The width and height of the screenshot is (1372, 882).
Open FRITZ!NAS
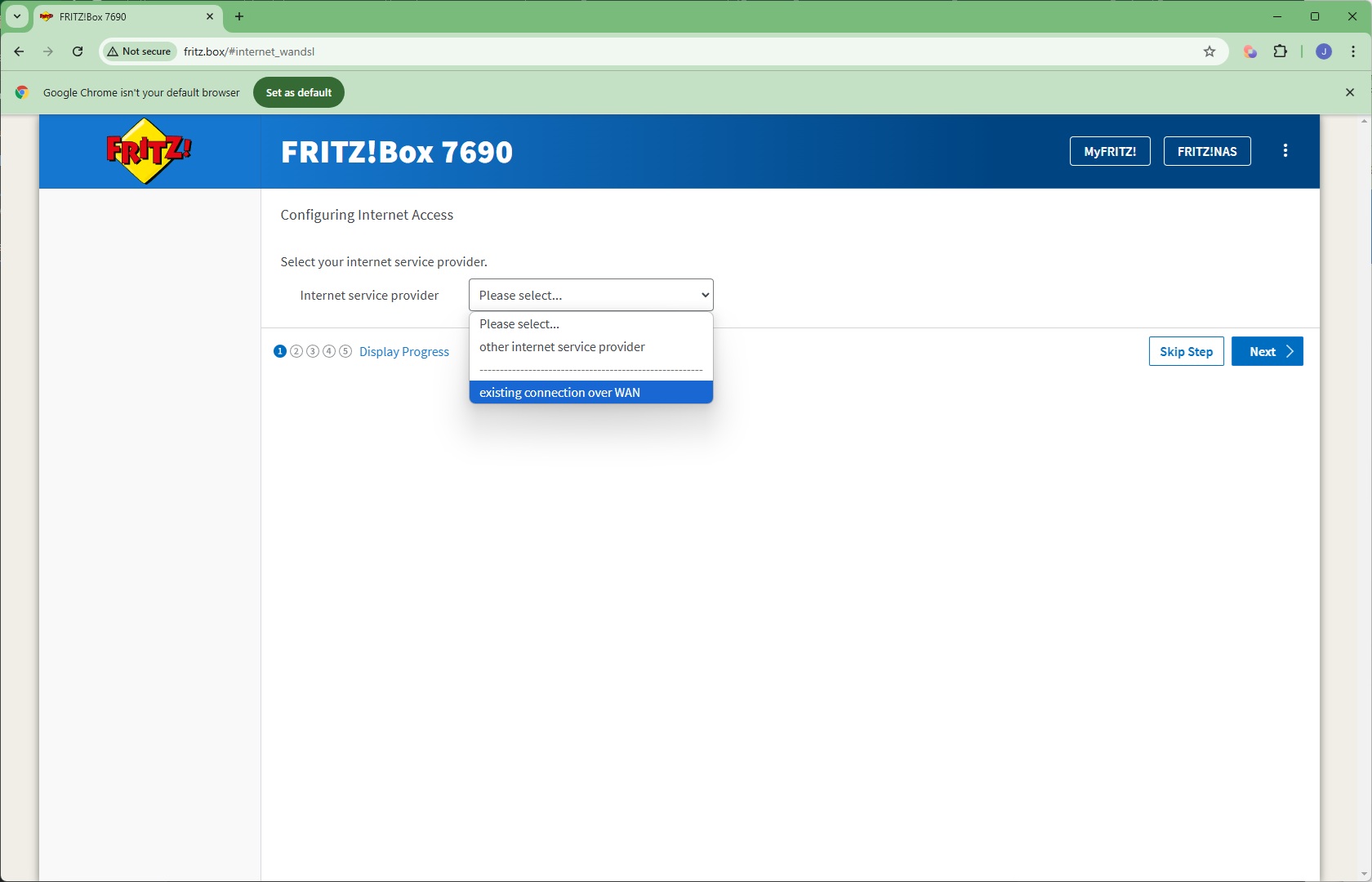tap(1207, 151)
